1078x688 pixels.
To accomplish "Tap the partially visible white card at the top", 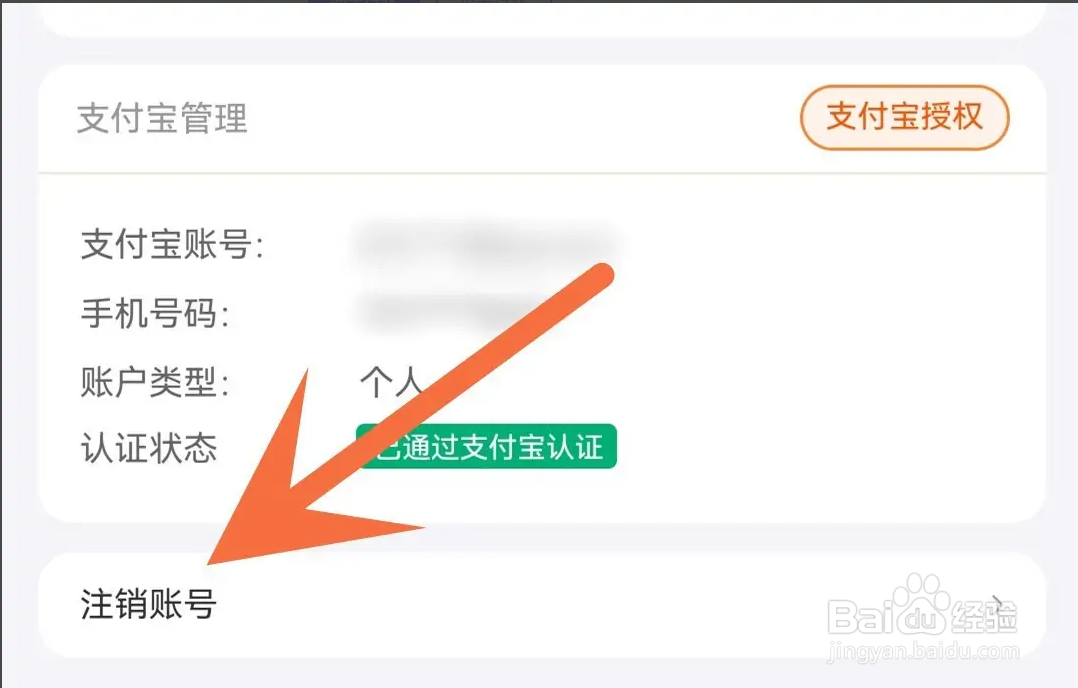I will coord(542,19).
